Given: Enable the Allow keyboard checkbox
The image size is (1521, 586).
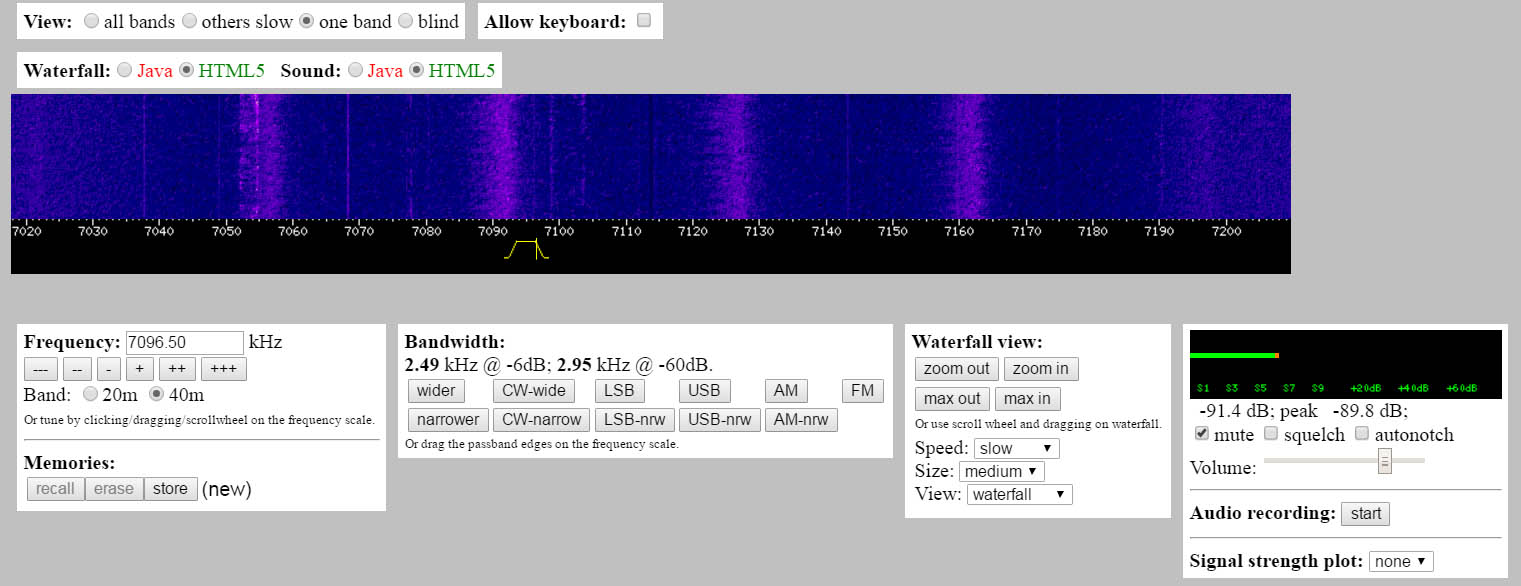Looking at the screenshot, I should [x=644, y=20].
